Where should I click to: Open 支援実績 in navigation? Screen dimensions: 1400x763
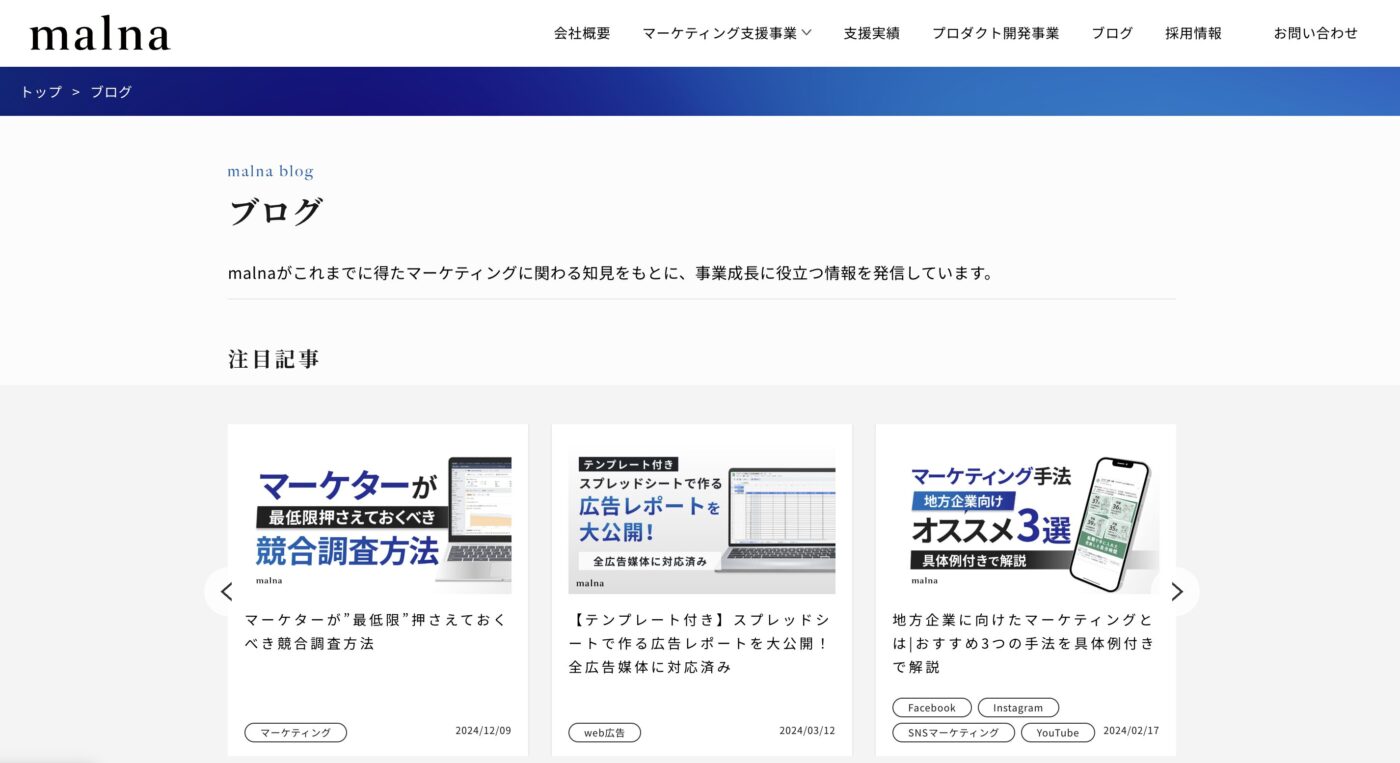click(871, 33)
